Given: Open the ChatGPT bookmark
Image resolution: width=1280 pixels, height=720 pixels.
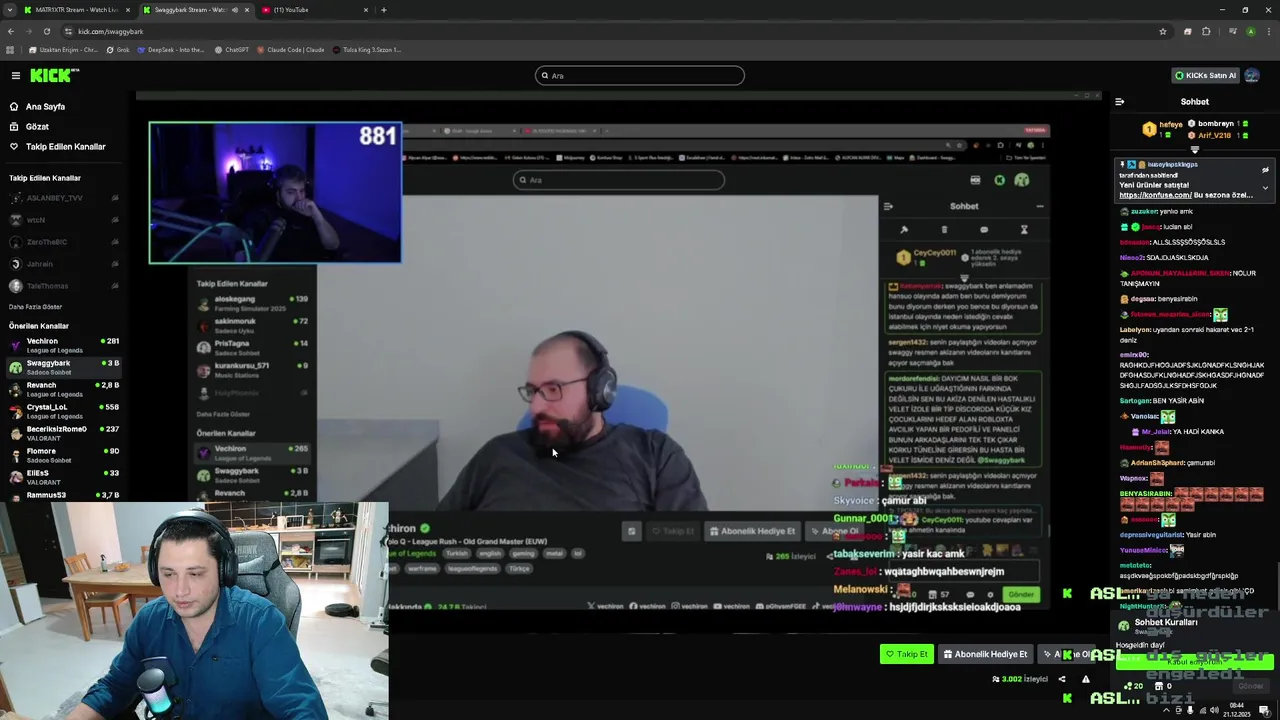Looking at the screenshot, I should [232, 49].
